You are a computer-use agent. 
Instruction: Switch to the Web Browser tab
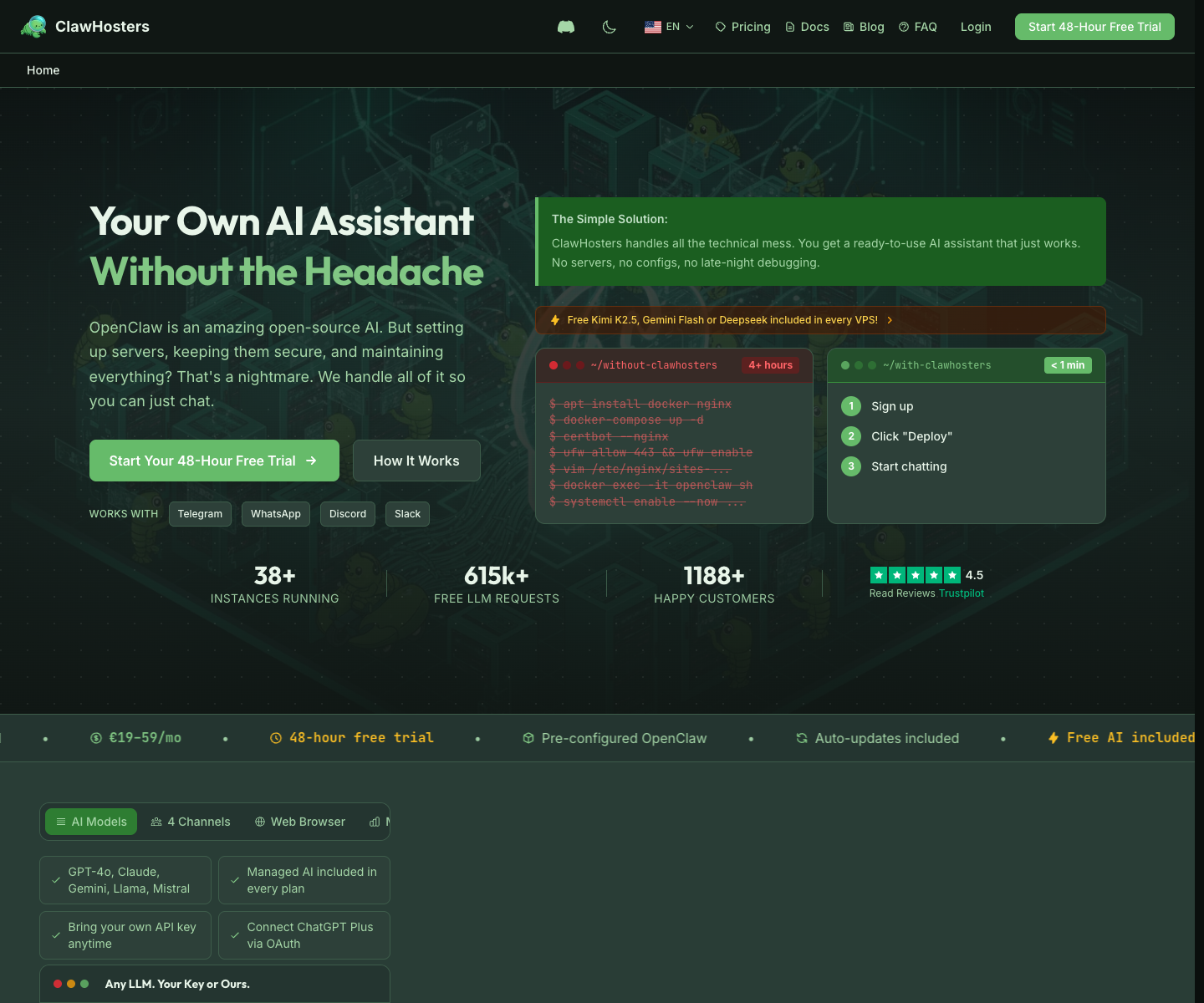pyautogui.click(x=300, y=822)
